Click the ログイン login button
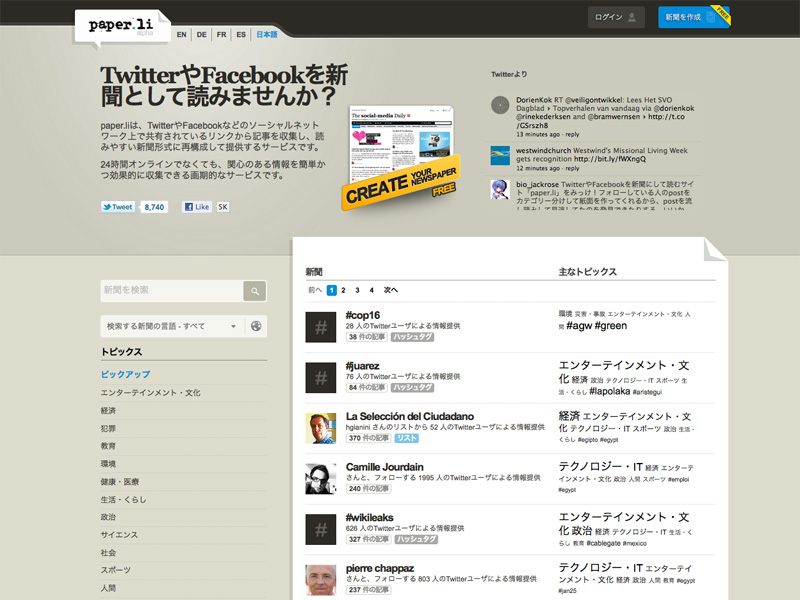Screen dimensions: 800x600 pos(616,17)
